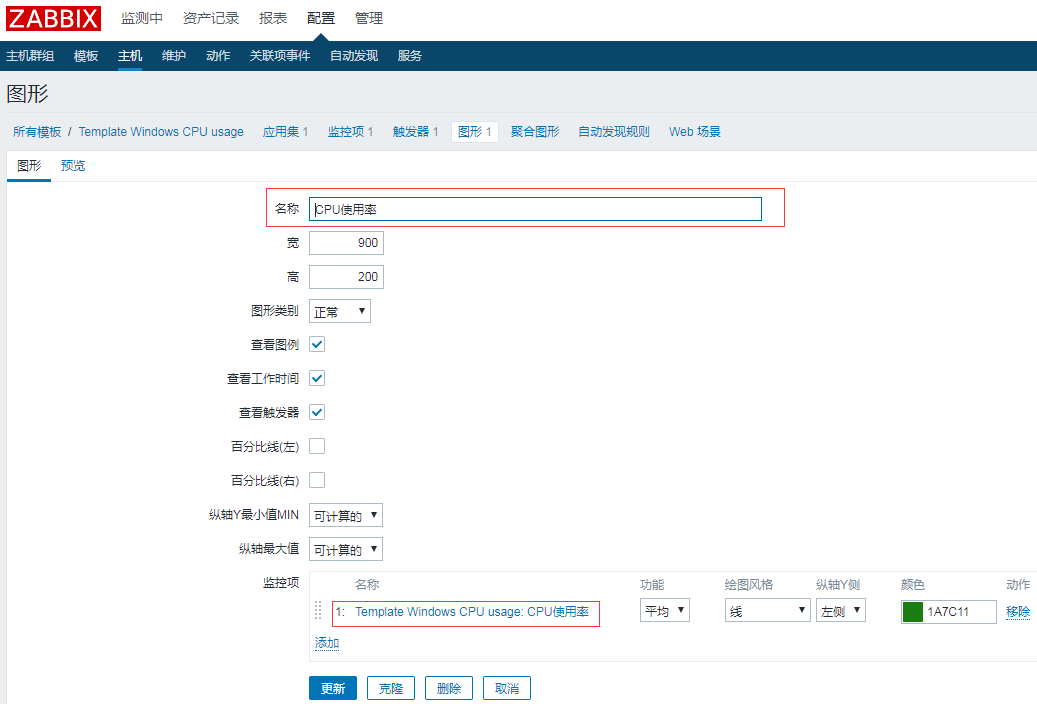1037x704 pixels.
Task: Open the 管理 top menu
Action: (368, 18)
